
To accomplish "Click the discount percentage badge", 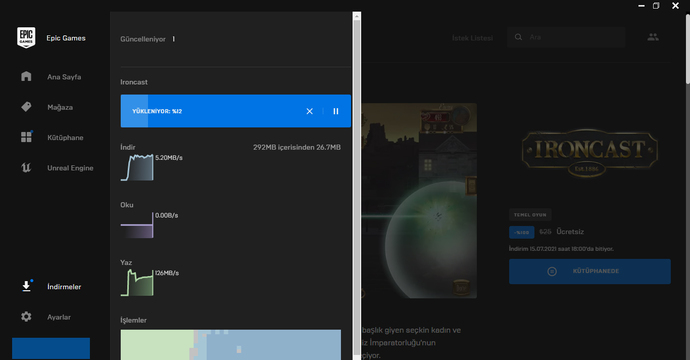I will click(x=521, y=232).
